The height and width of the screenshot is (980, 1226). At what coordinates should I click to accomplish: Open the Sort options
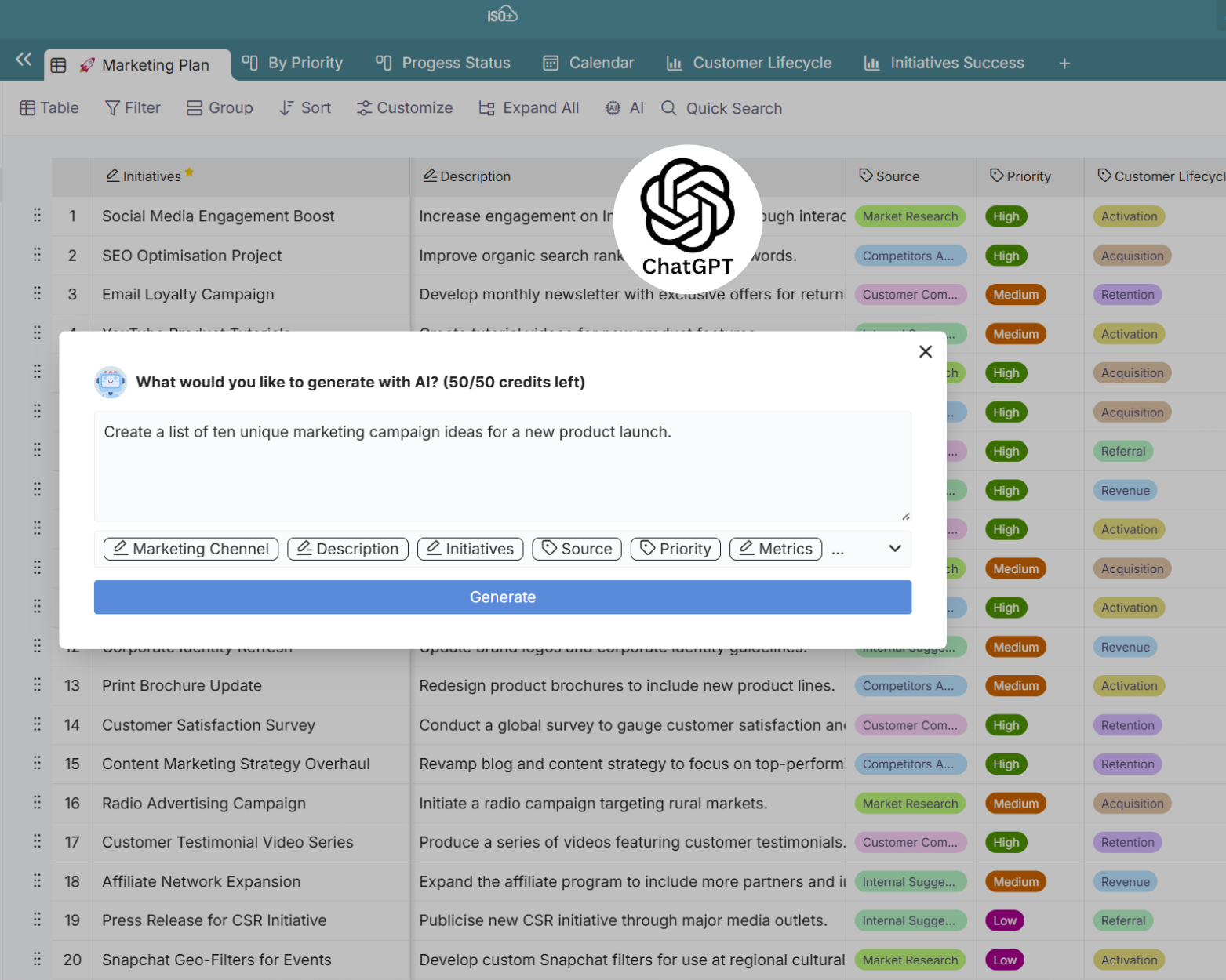(x=305, y=108)
